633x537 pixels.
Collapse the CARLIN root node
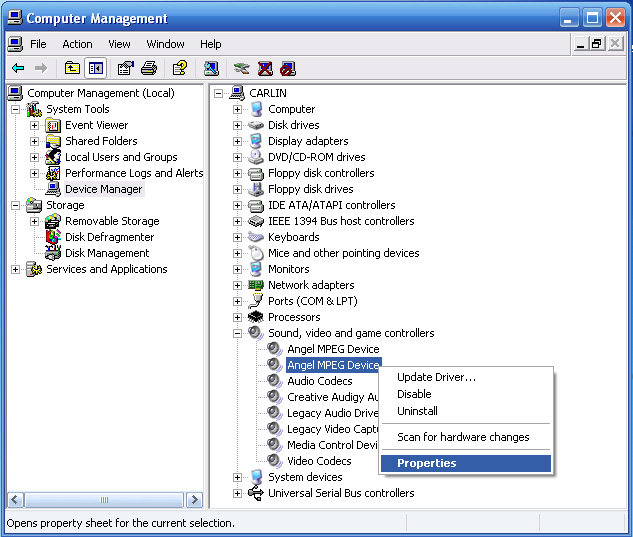click(218, 94)
